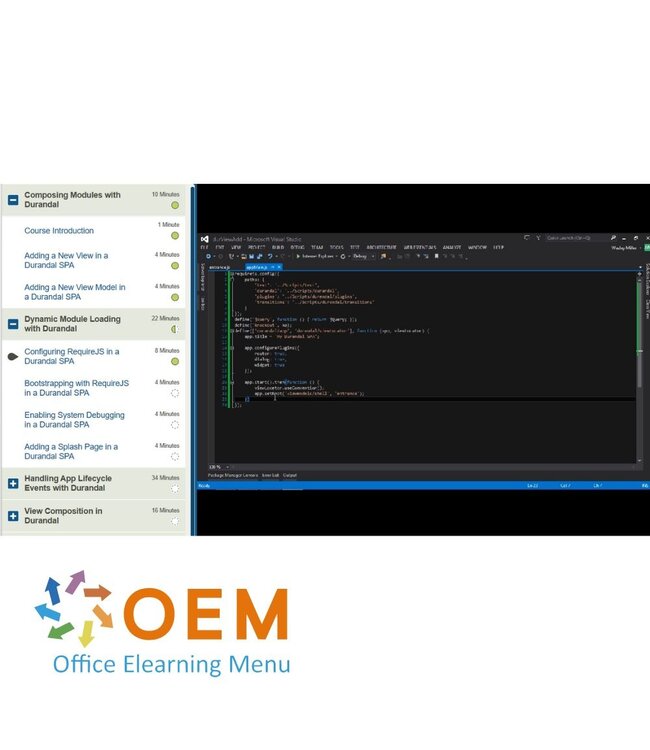
Task: Click green status dot for Composing Modules section
Action: pyautogui.click(x=175, y=205)
